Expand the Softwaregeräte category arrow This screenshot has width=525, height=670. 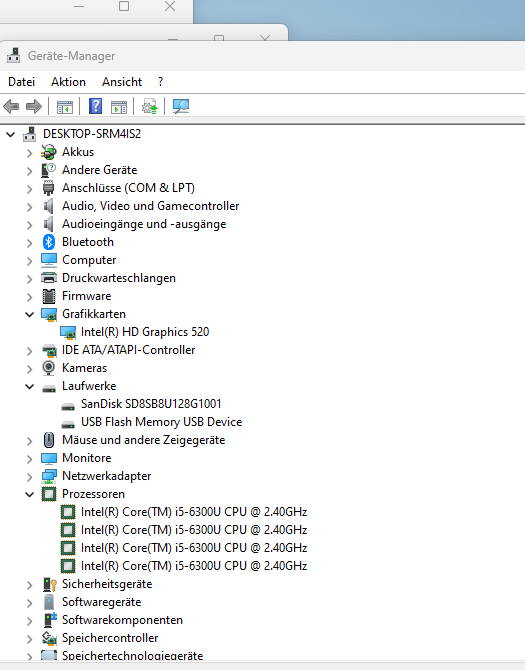pyautogui.click(x=29, y=603)
